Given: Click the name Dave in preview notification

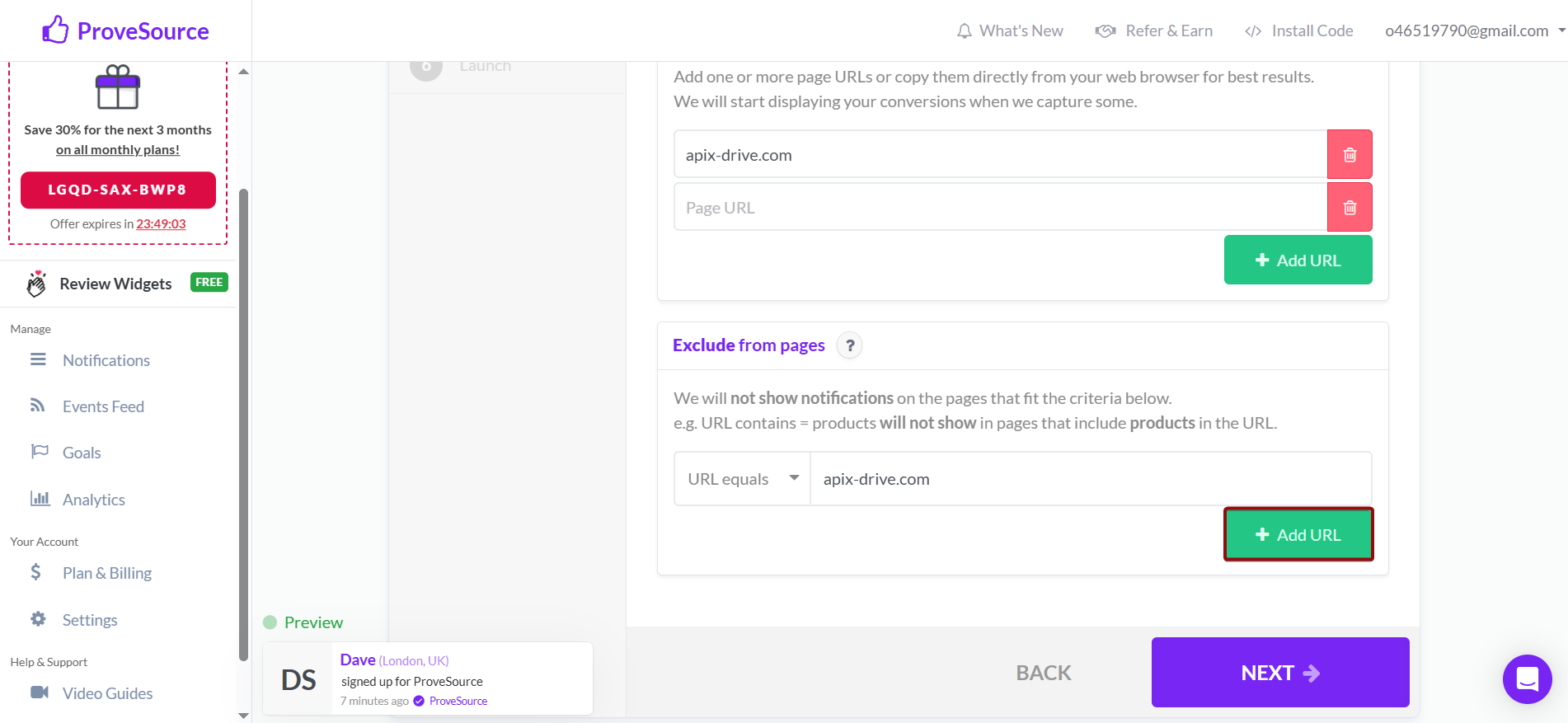Looking at the screenshot, I should (x=358, y=660).
